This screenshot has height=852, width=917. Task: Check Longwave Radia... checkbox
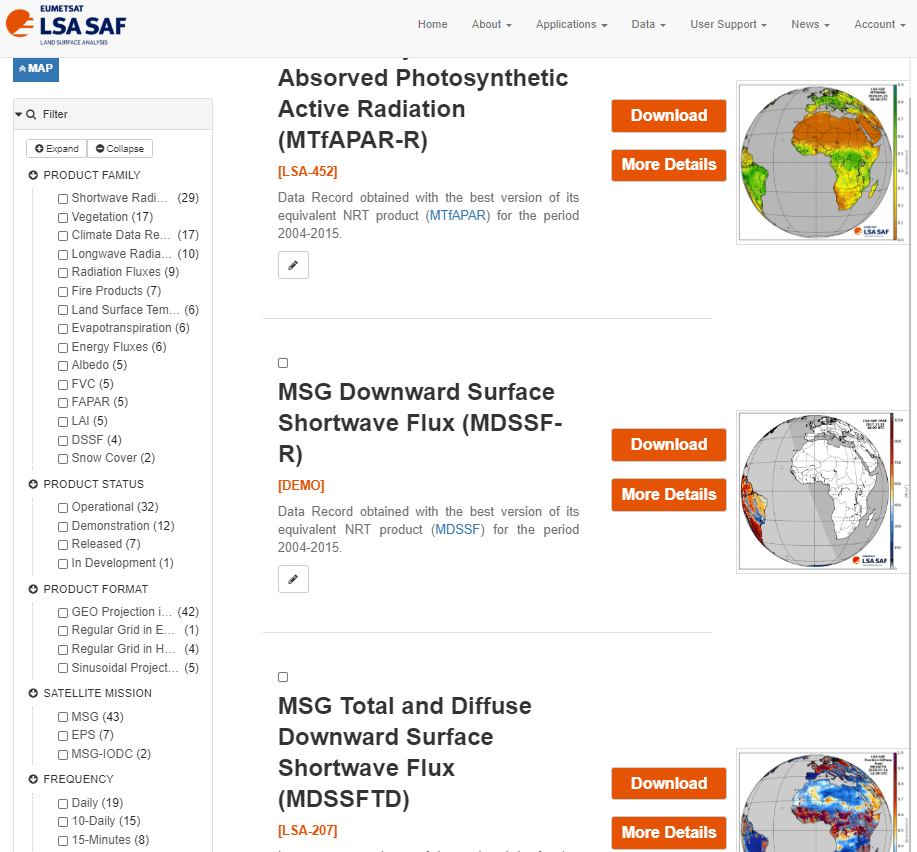click(63, 255)
